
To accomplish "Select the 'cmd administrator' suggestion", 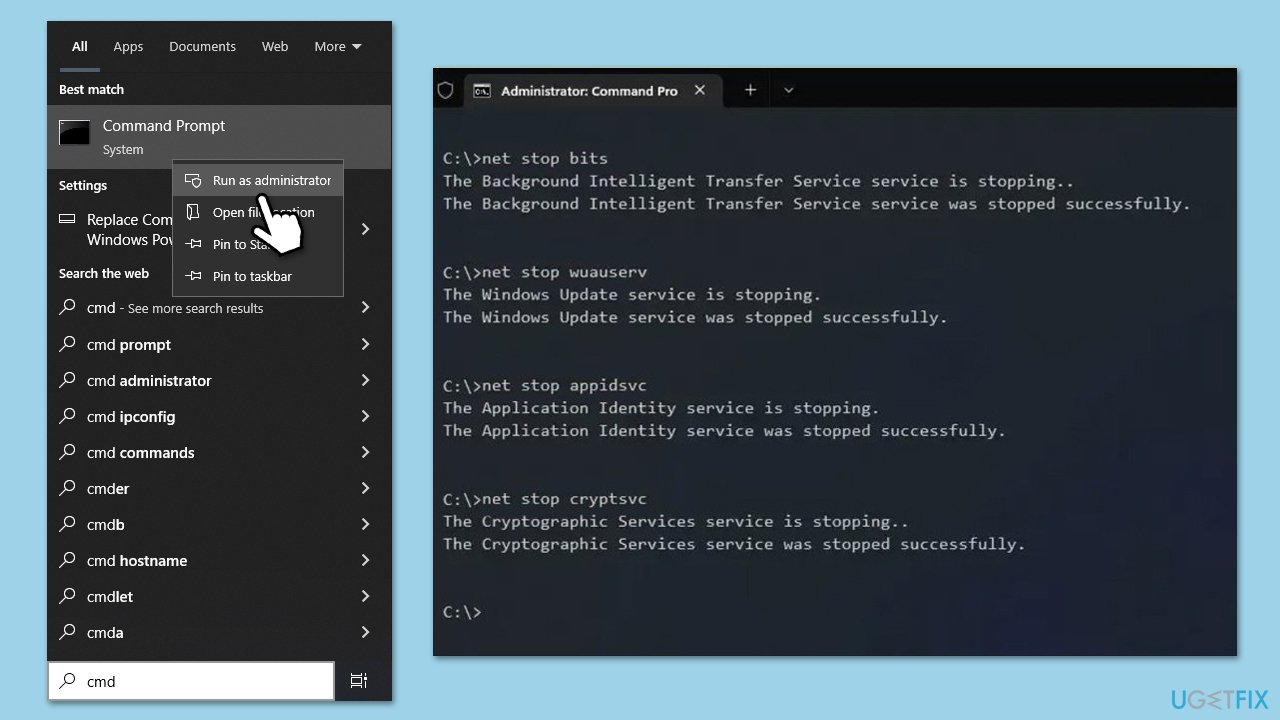I will (x=195, y=380).
